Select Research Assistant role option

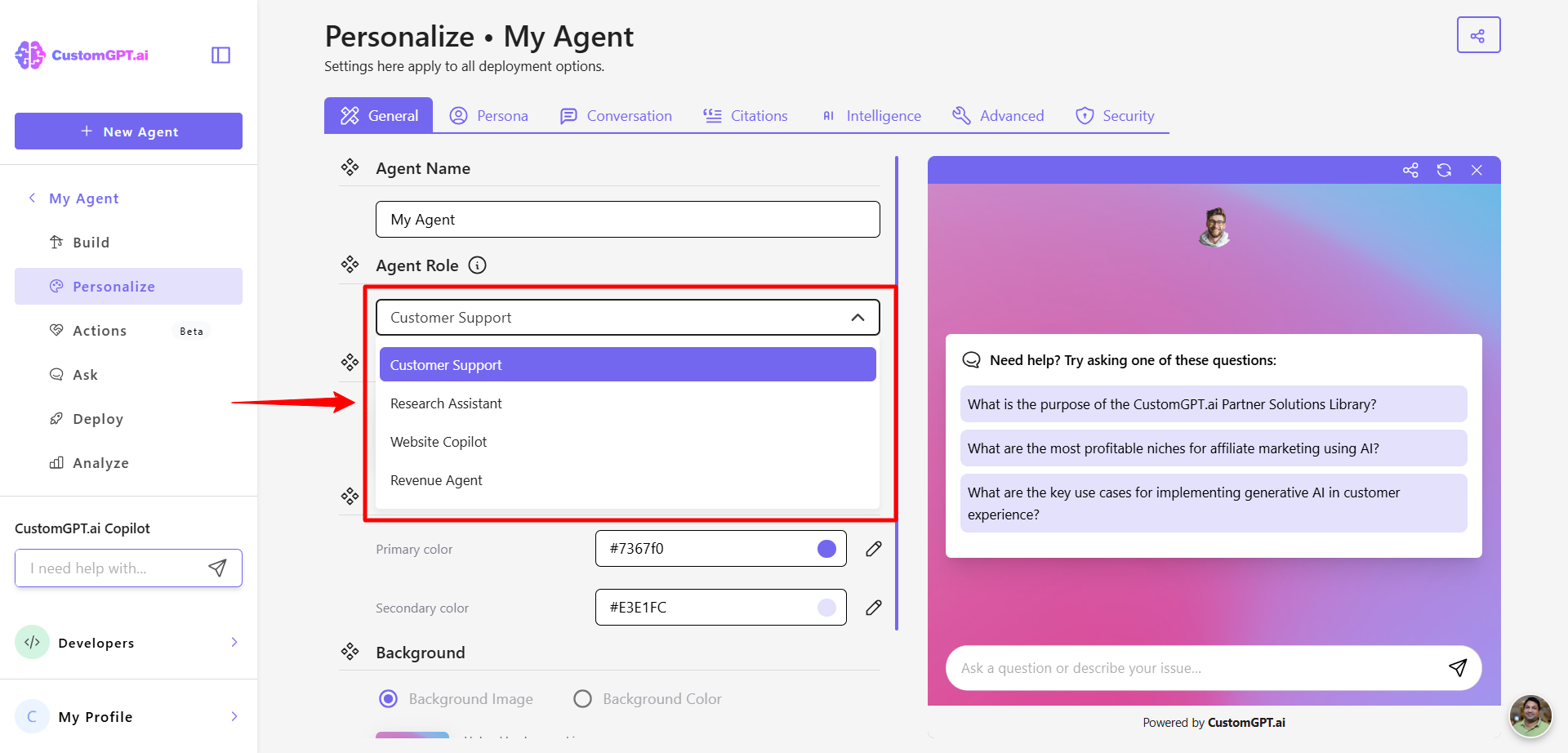tap(627, 403)
